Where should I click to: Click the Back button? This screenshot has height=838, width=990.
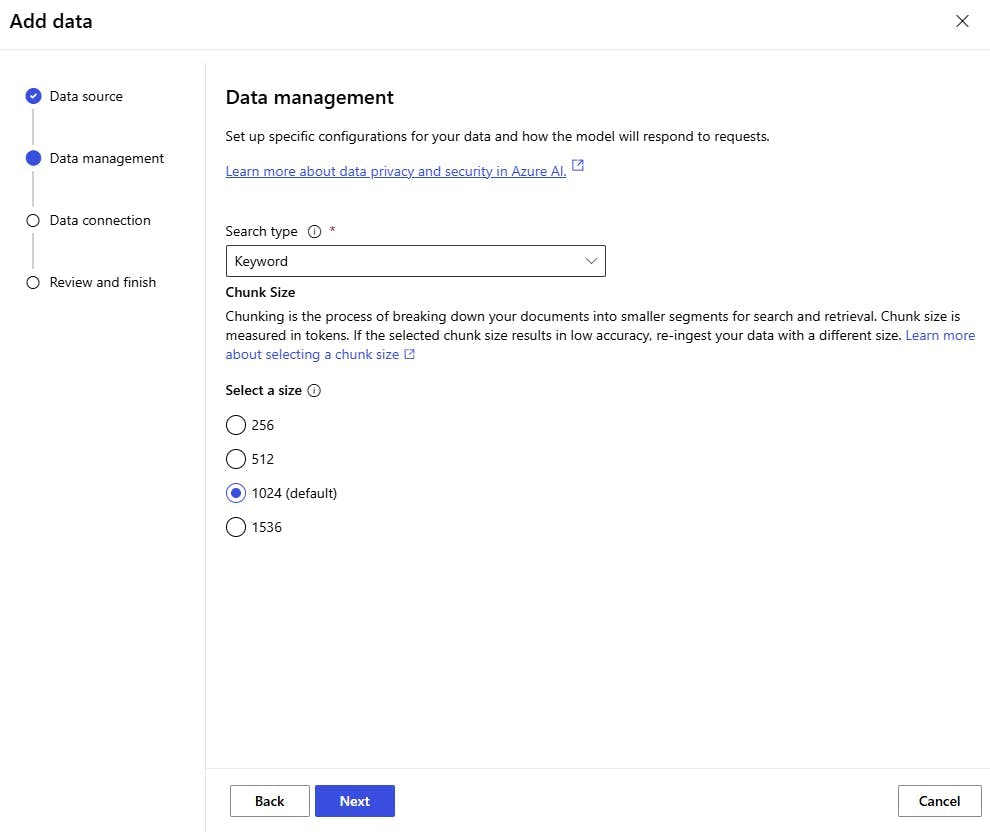coord(269,801)
